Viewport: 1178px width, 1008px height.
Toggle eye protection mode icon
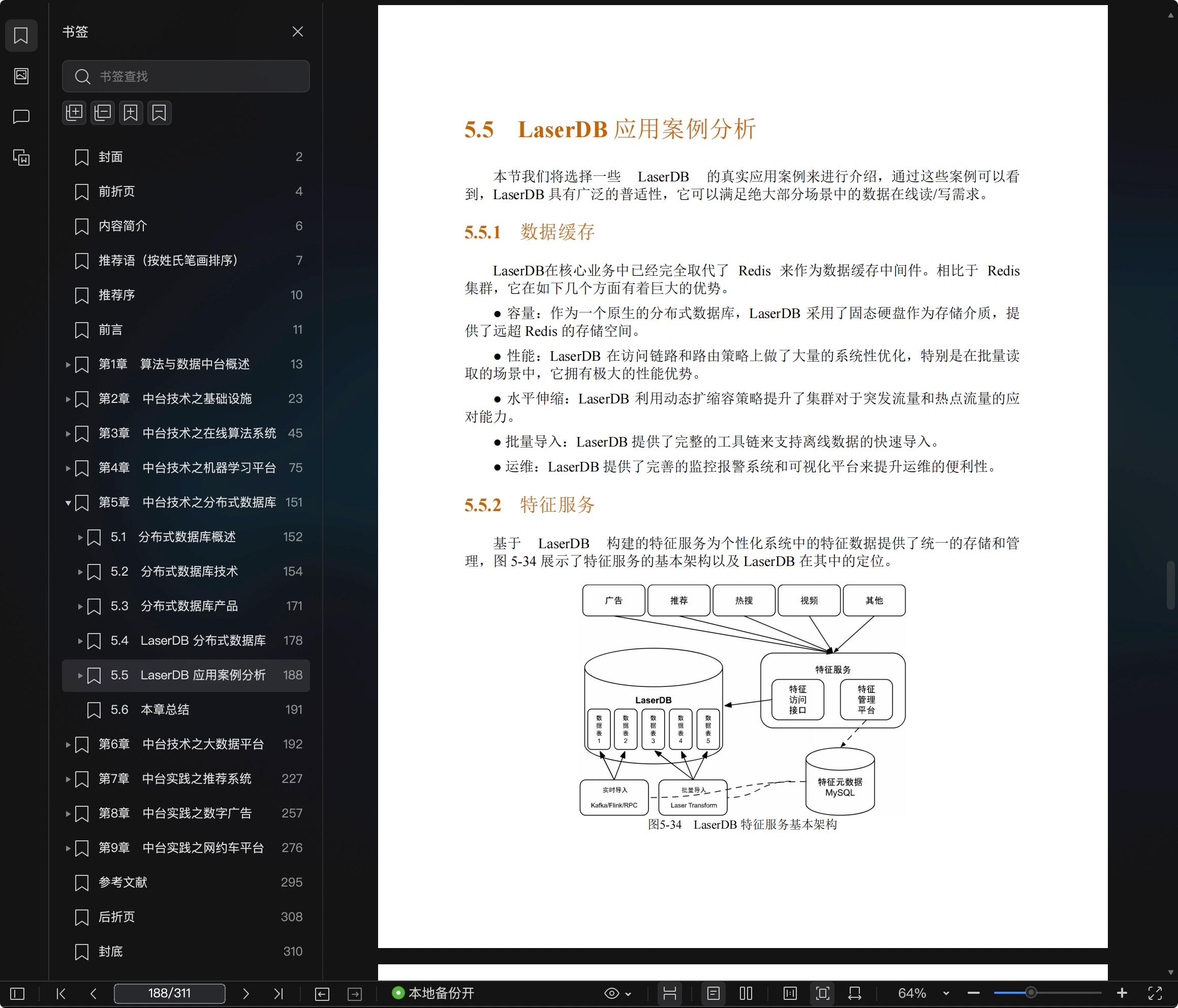click(611, 993)
